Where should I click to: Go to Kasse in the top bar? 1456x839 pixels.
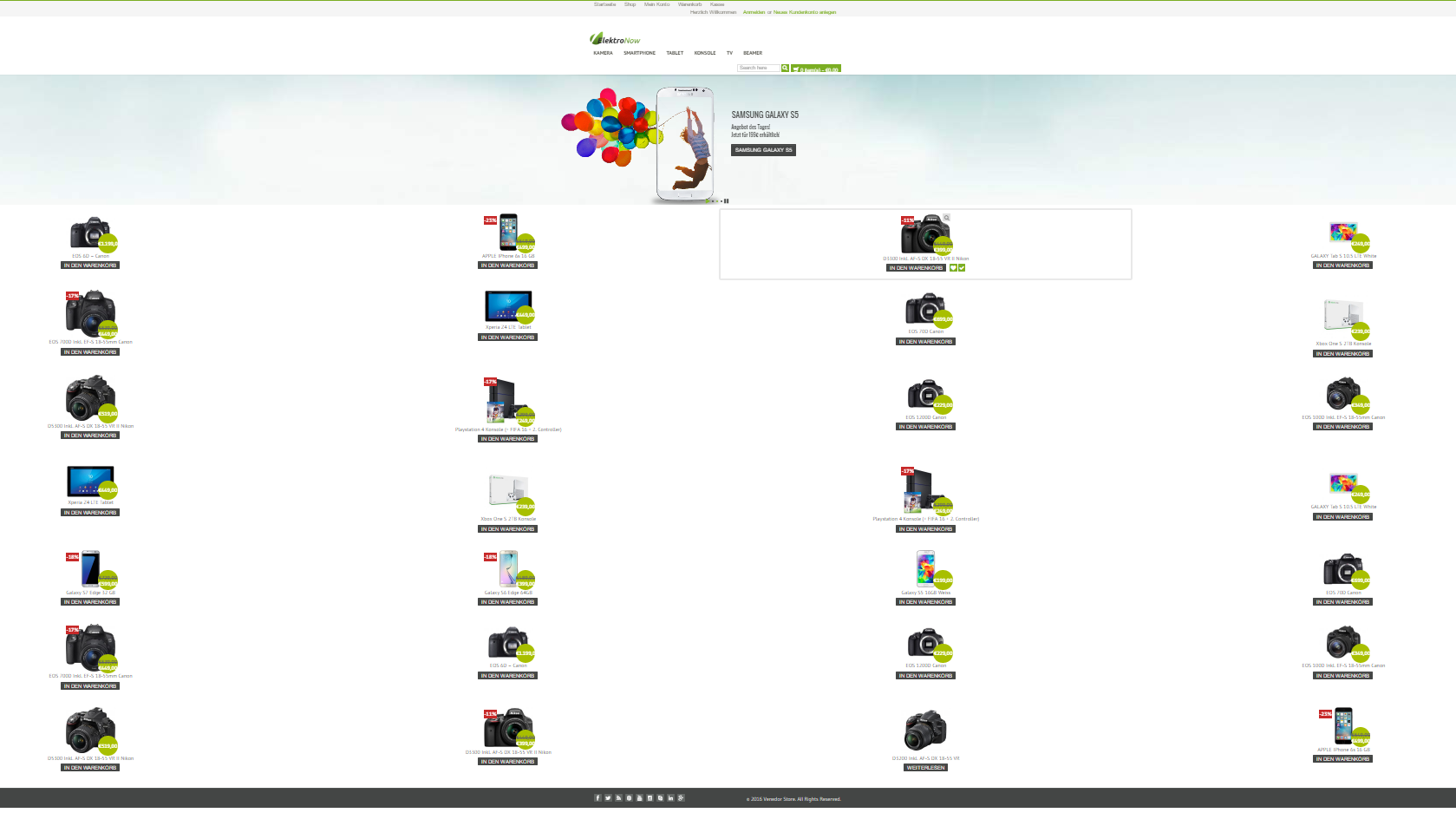pos(717,4)
